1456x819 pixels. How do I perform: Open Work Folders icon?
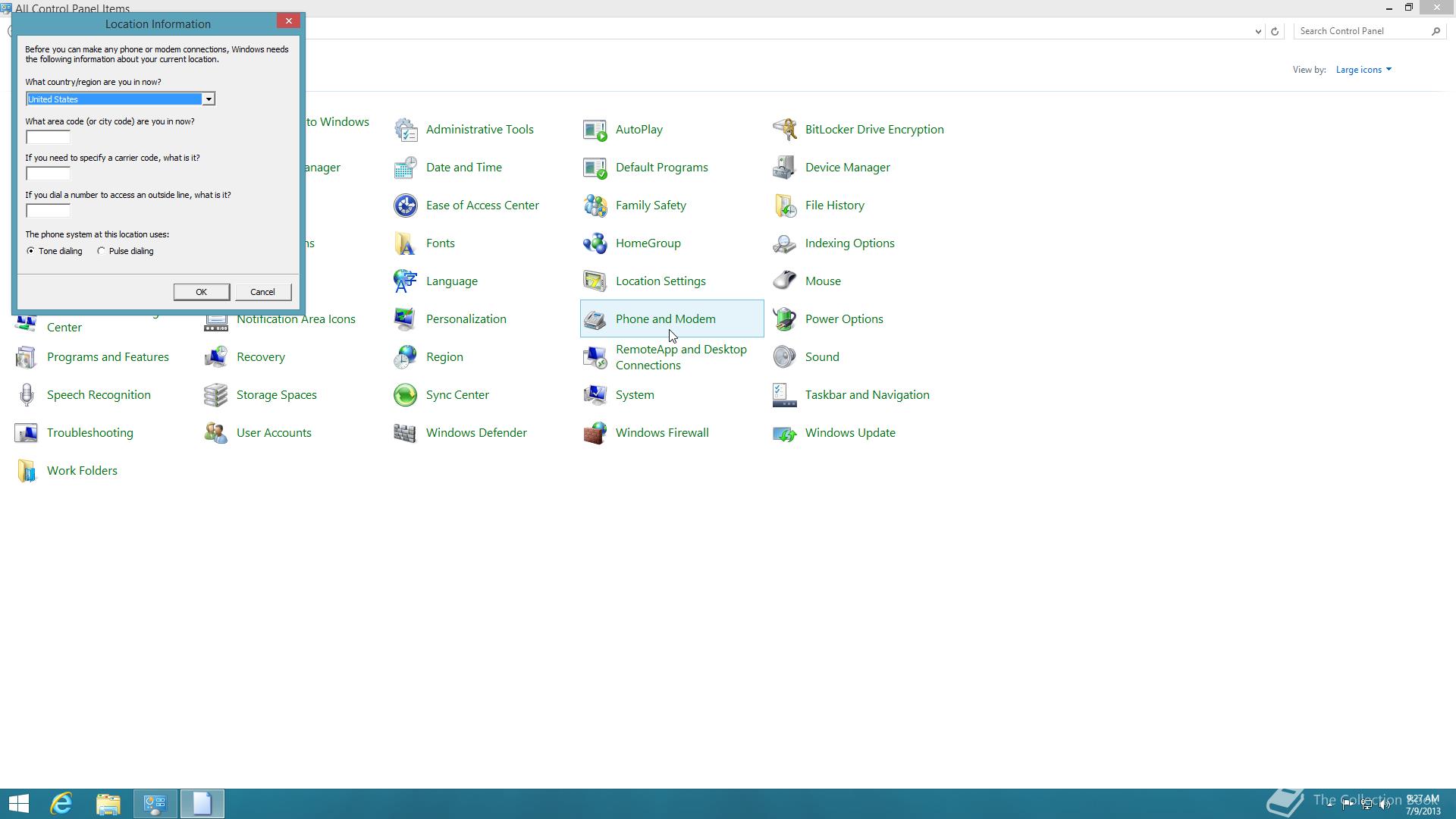pyautogui.click(x=27, y=471)
